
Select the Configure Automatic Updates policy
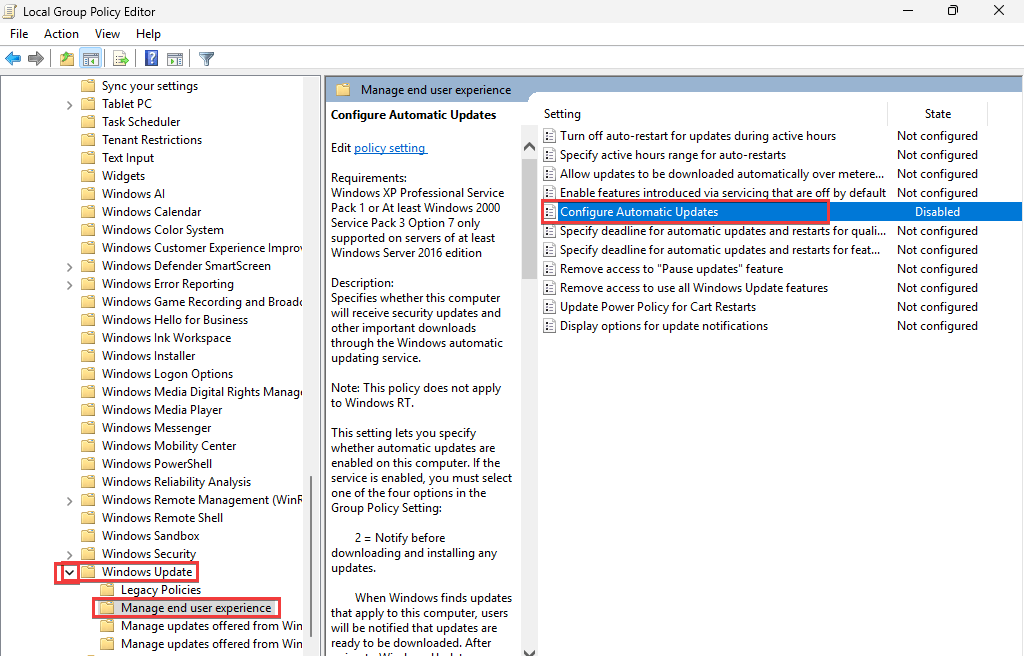[638, 212]
